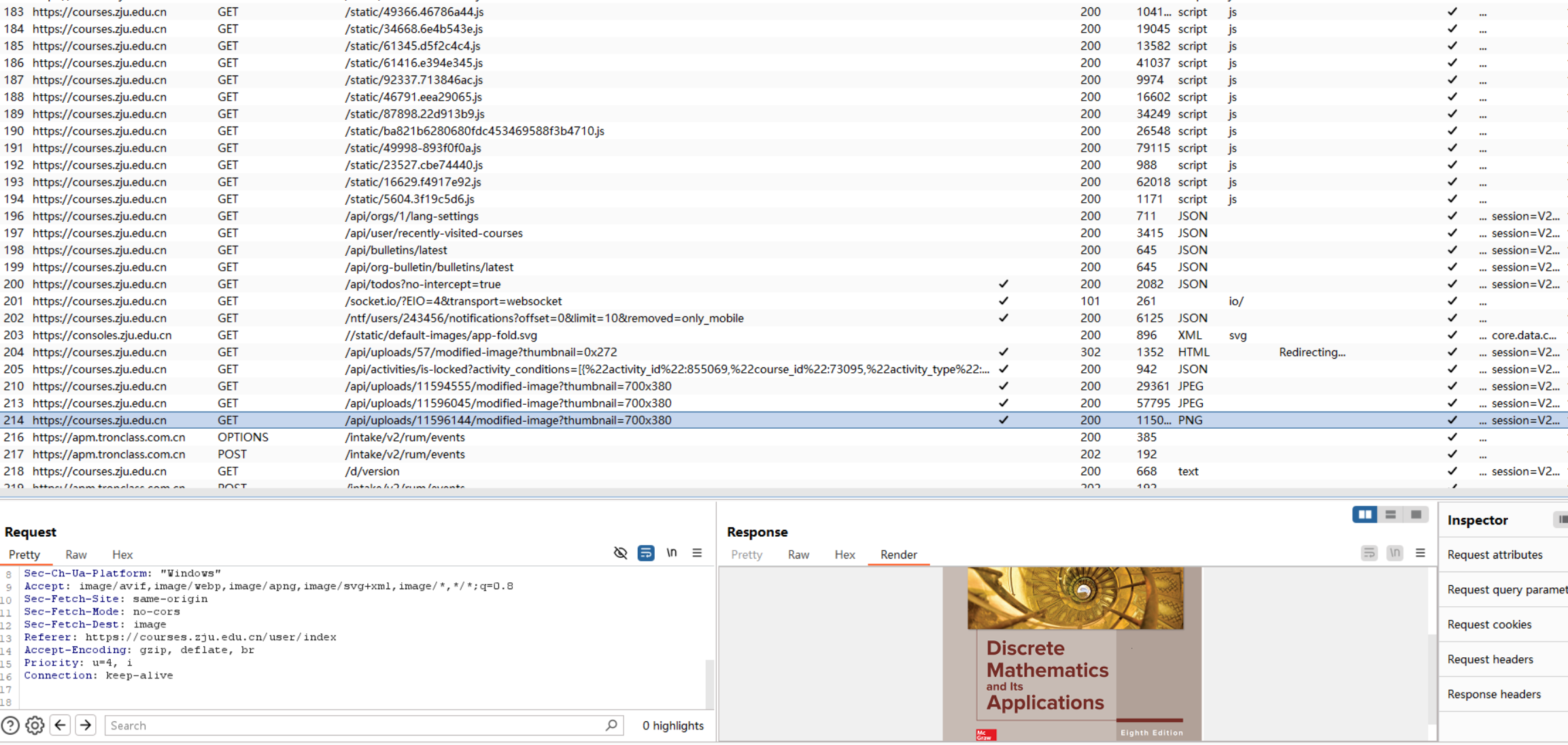
Task: Select side-by-side request/response layout
Action: [x=1364, y=515]
